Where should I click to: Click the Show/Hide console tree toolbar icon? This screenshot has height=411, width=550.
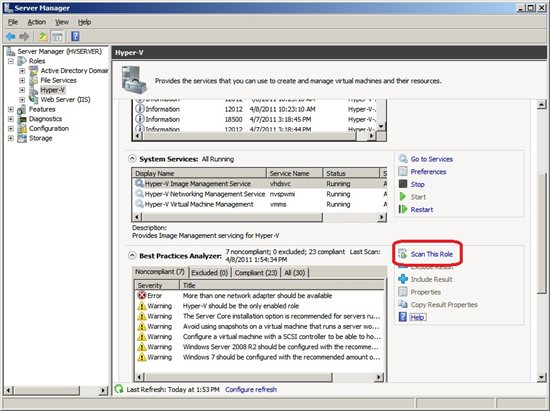[58, 36]
